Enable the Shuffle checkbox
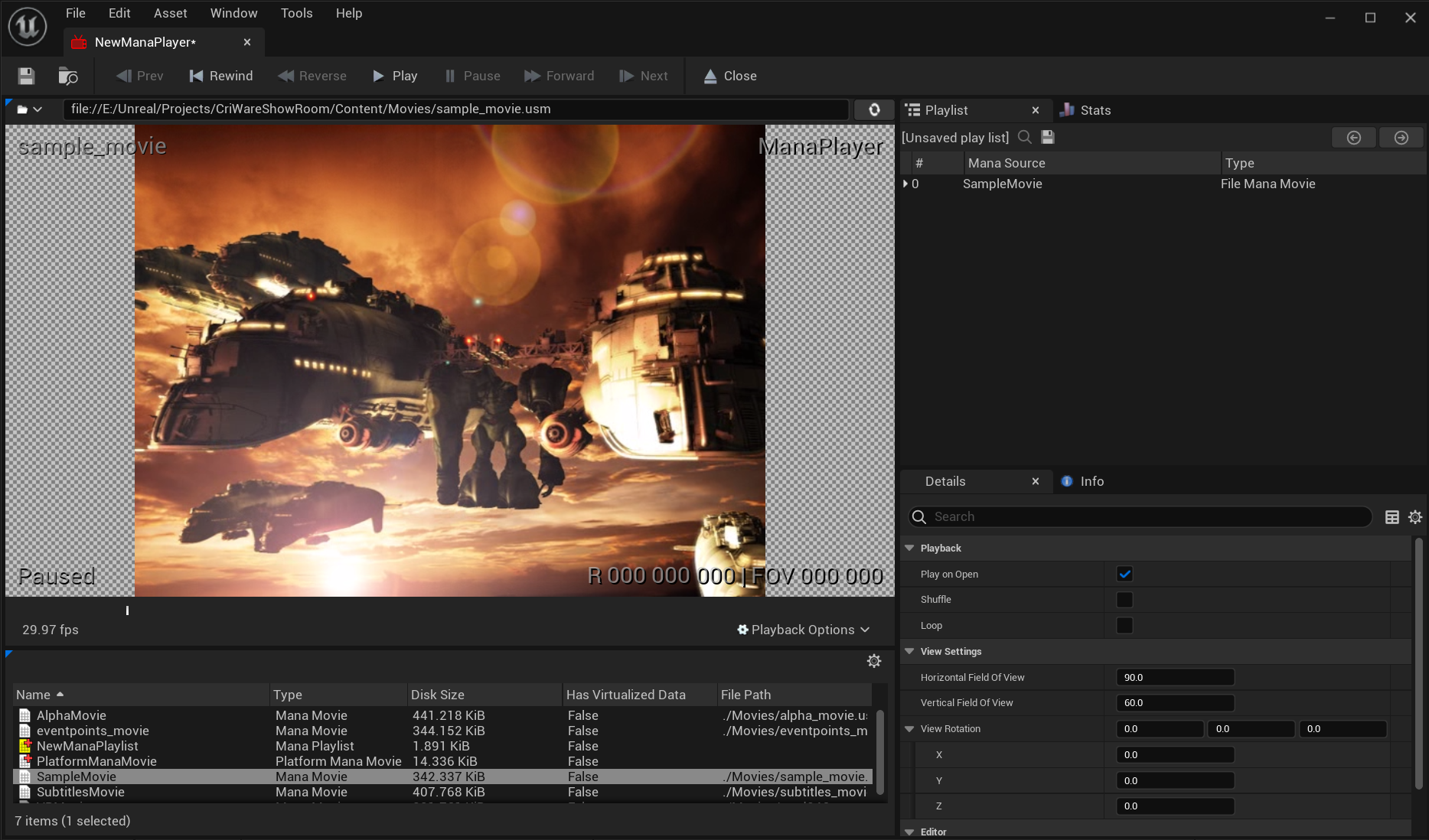Viewport: 1429px width, 840px height. tap(1124, 600)
